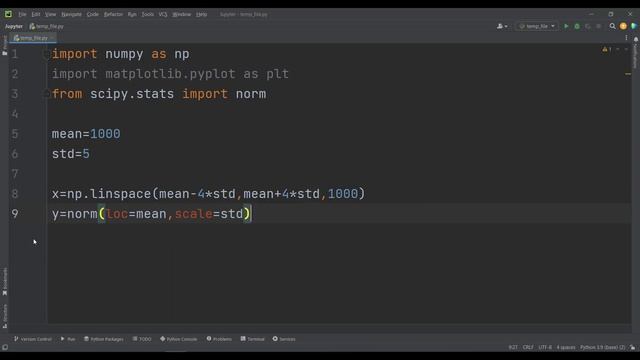
Task: Click the loc parameter on line 9
Action: [x=117, y=214]
